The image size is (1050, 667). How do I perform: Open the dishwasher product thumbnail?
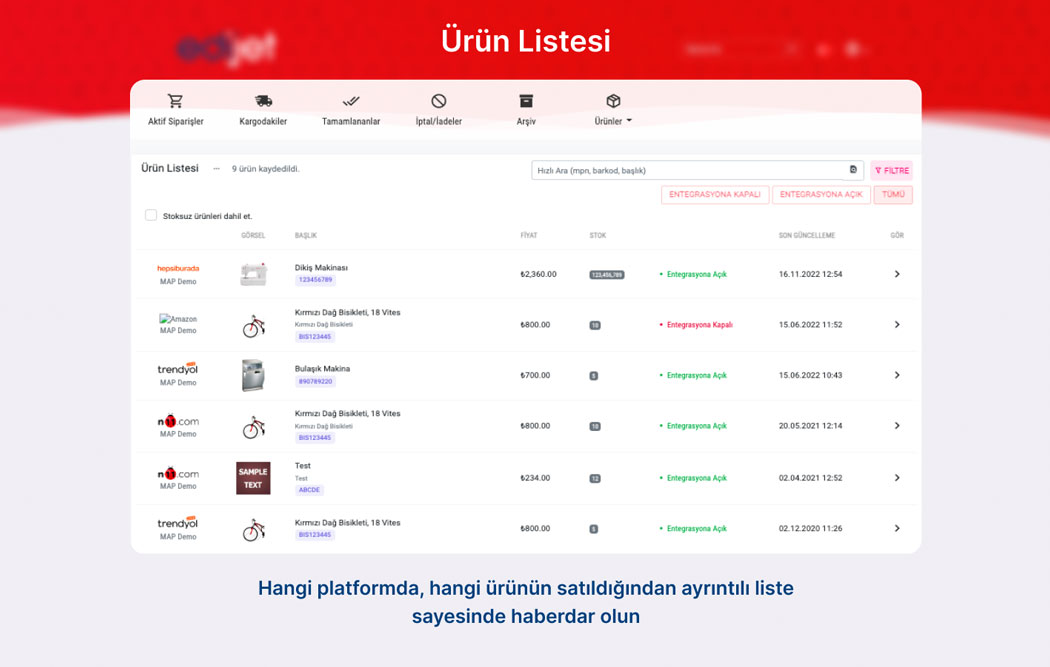[x=253, y=375]
